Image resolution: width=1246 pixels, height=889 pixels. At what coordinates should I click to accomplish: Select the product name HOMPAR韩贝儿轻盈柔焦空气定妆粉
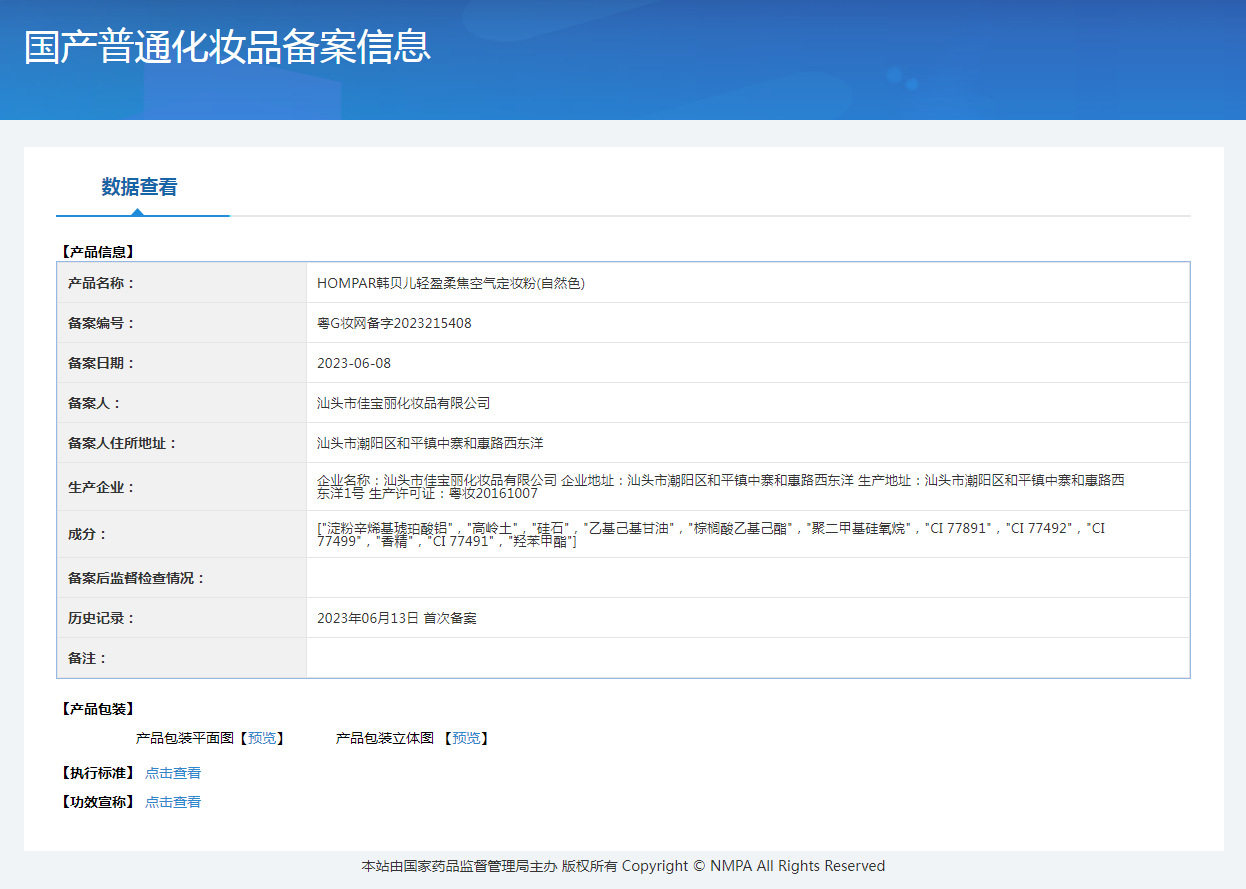[451, 283]
